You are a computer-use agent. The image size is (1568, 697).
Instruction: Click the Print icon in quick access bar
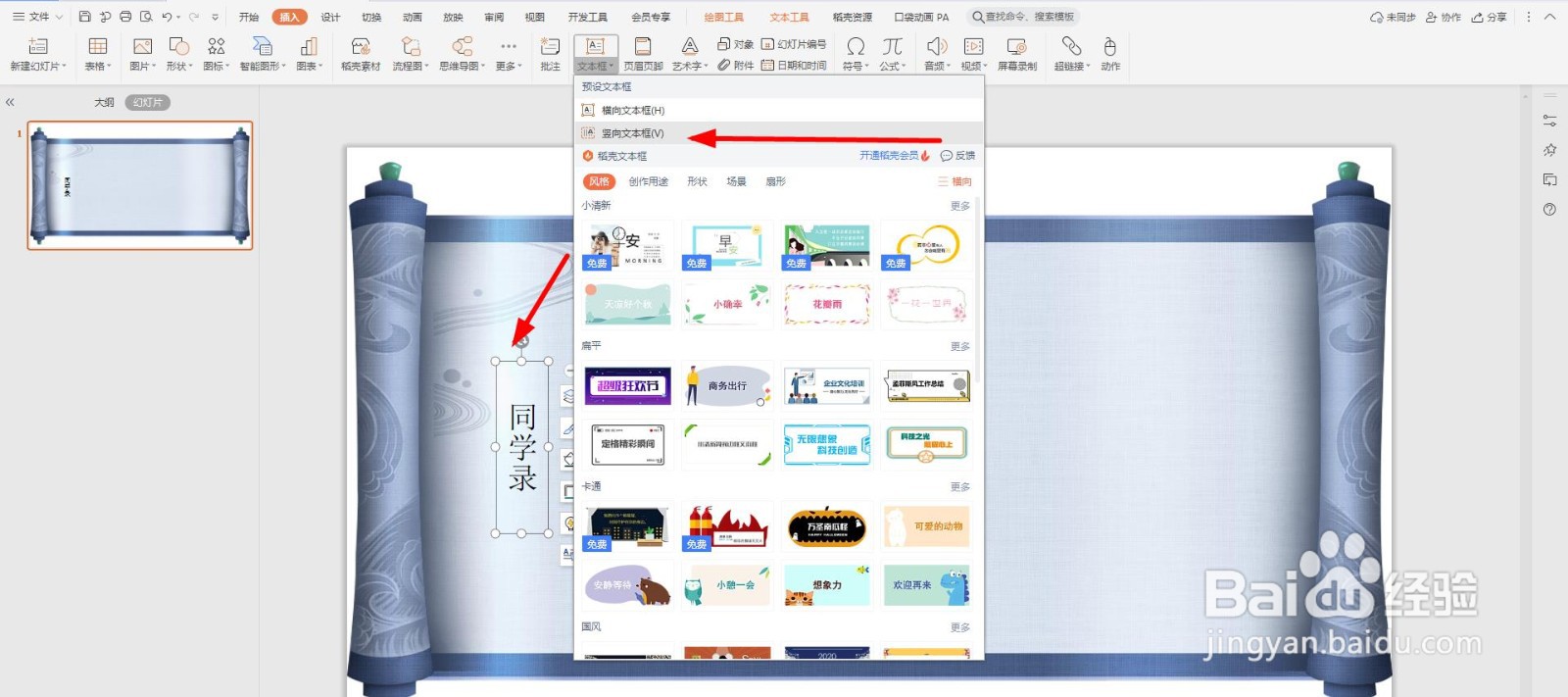tap(125, 17)
